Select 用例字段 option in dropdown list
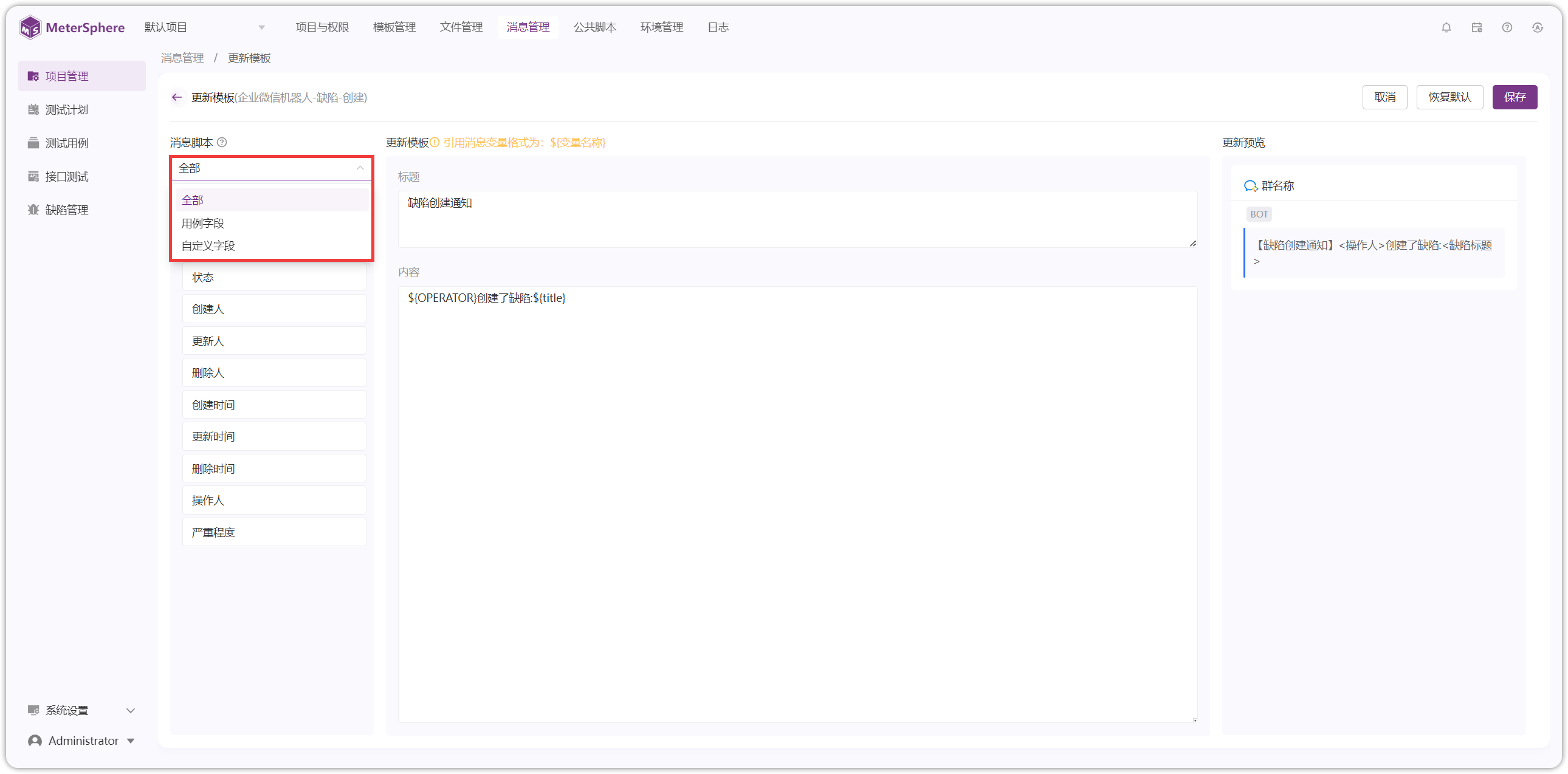Viewport: 1568px width, 774px height. point(272,224)
